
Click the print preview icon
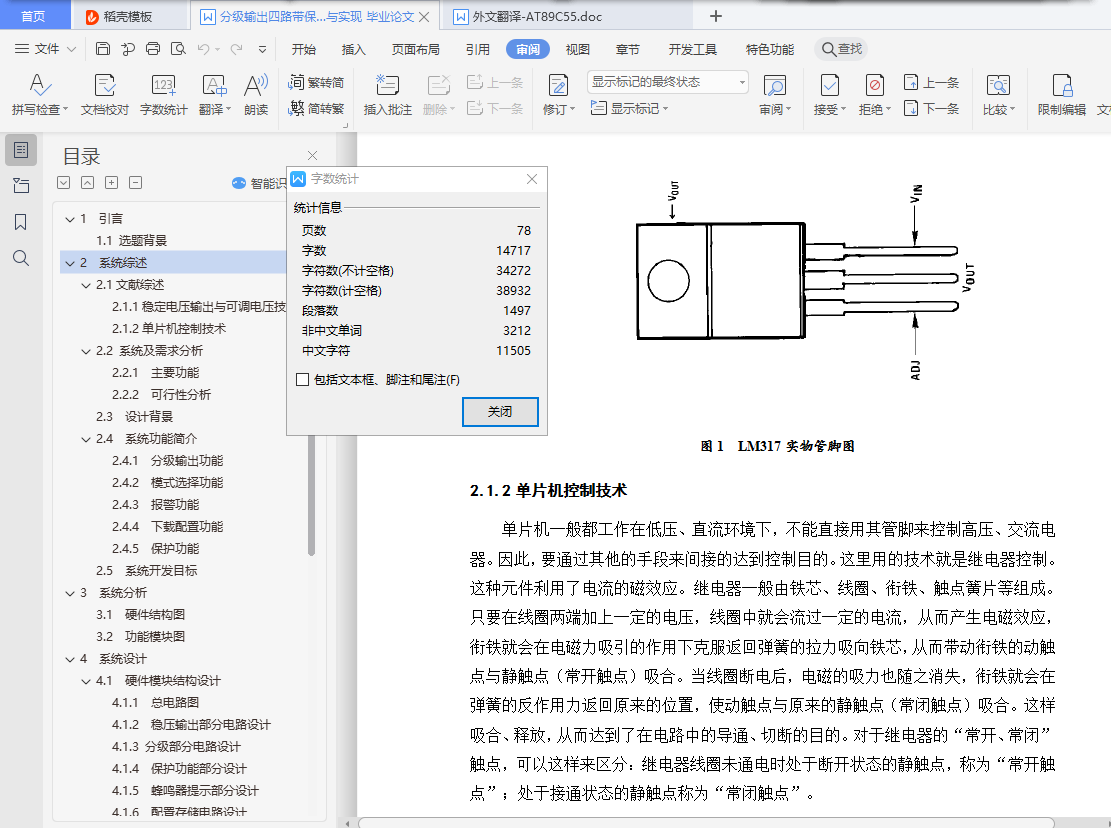(179, 49)
